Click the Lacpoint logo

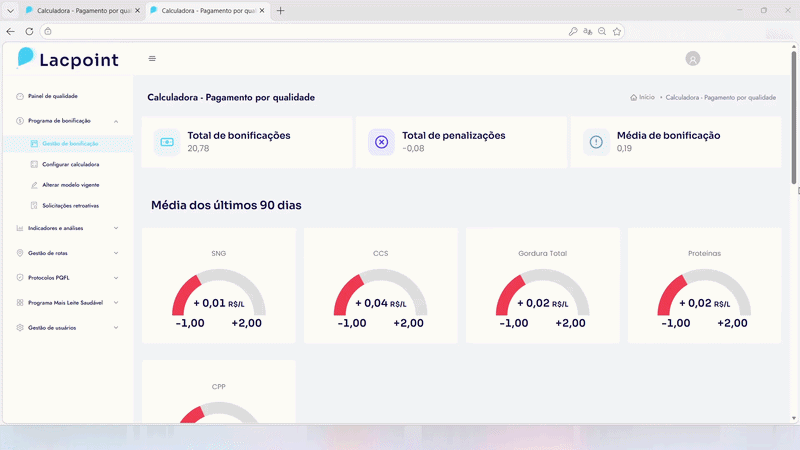68,59
